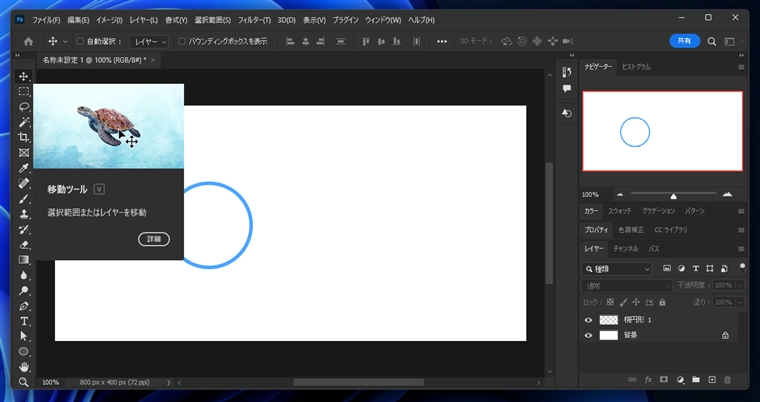The height and width of the screenshot is (402, 760).
Task: Select the Crop tool in toolbar
Action: [24, 137]
